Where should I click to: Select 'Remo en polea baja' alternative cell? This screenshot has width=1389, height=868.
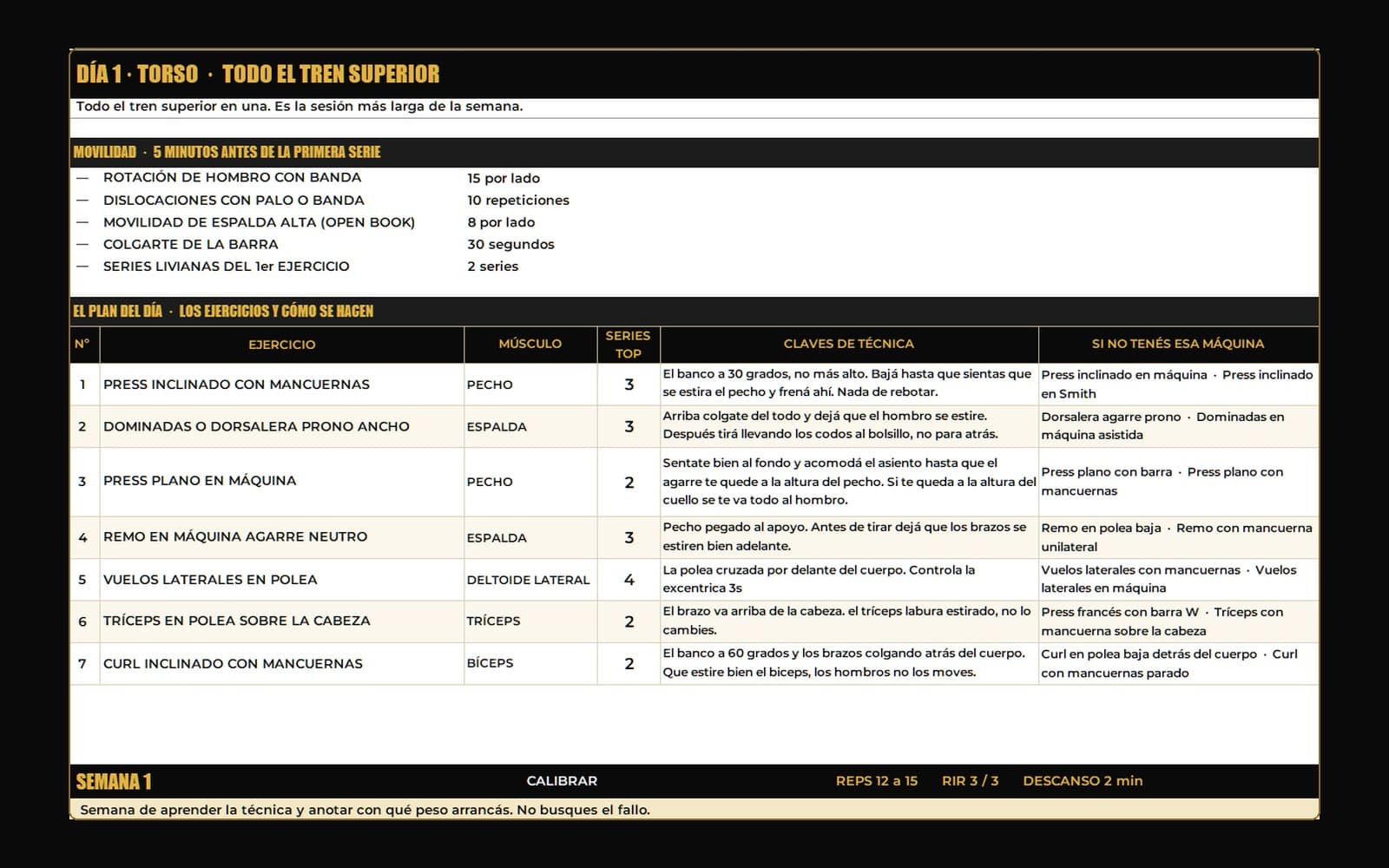point(1178,537)
